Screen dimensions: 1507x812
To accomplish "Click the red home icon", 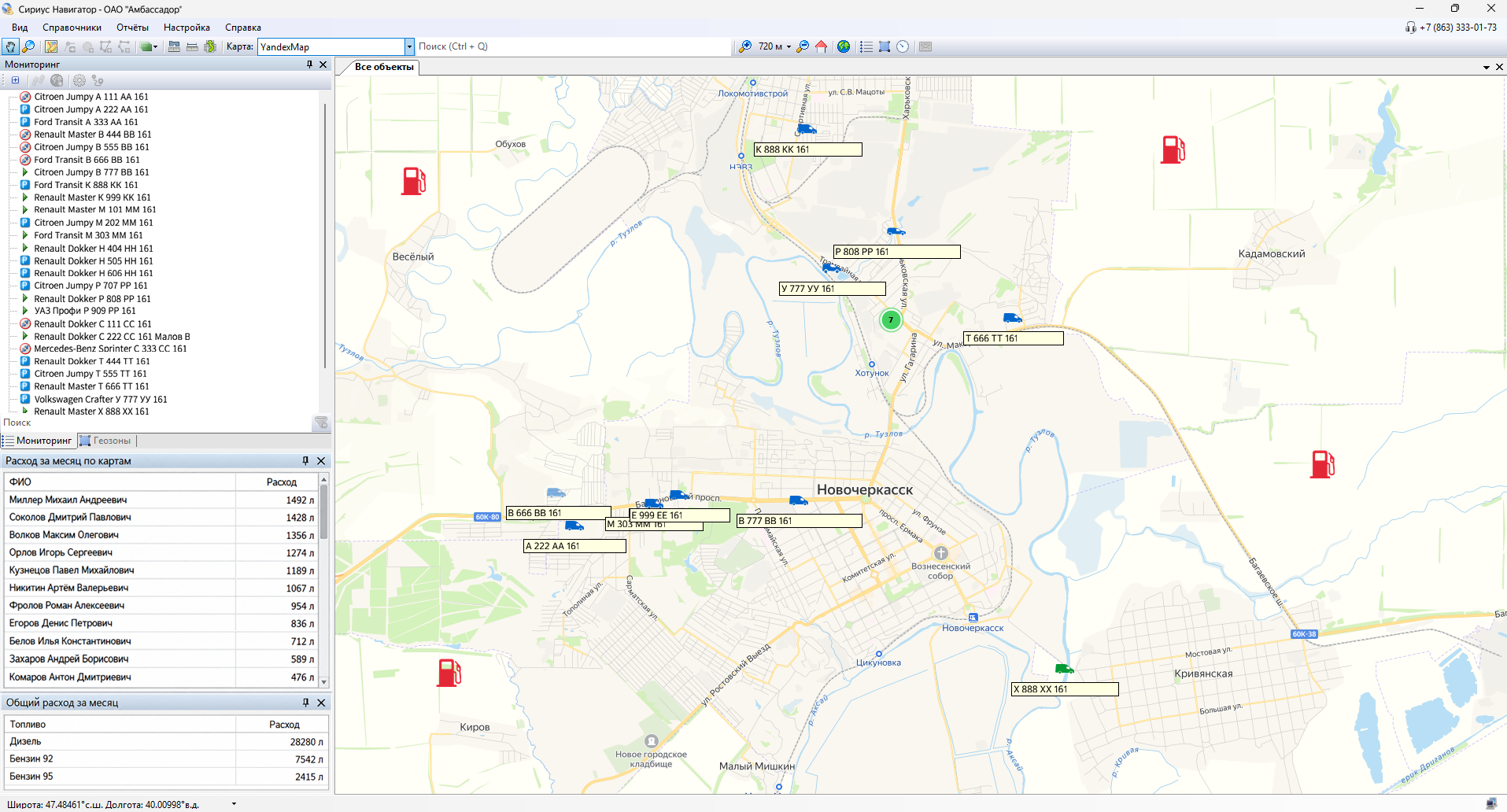I will [821, 46].
